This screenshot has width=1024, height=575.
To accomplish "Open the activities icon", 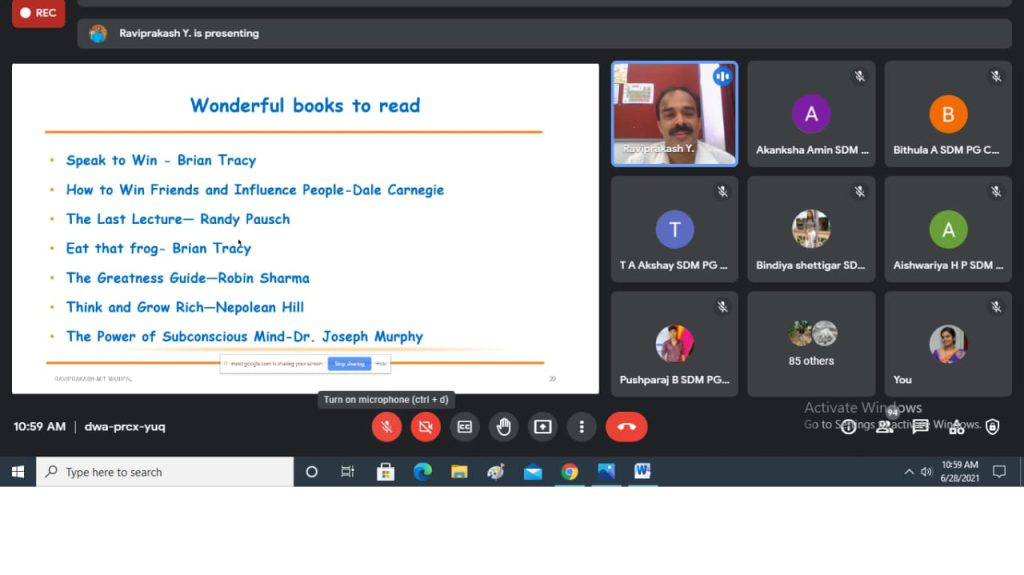I will click(x=957, y=427).
